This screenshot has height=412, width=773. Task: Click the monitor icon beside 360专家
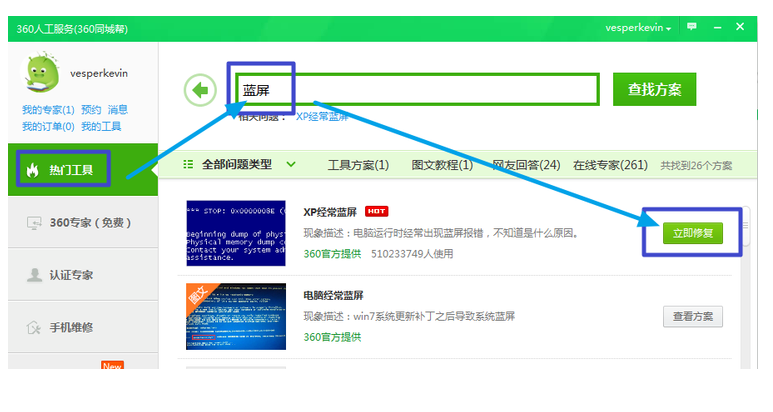(32, 223)
